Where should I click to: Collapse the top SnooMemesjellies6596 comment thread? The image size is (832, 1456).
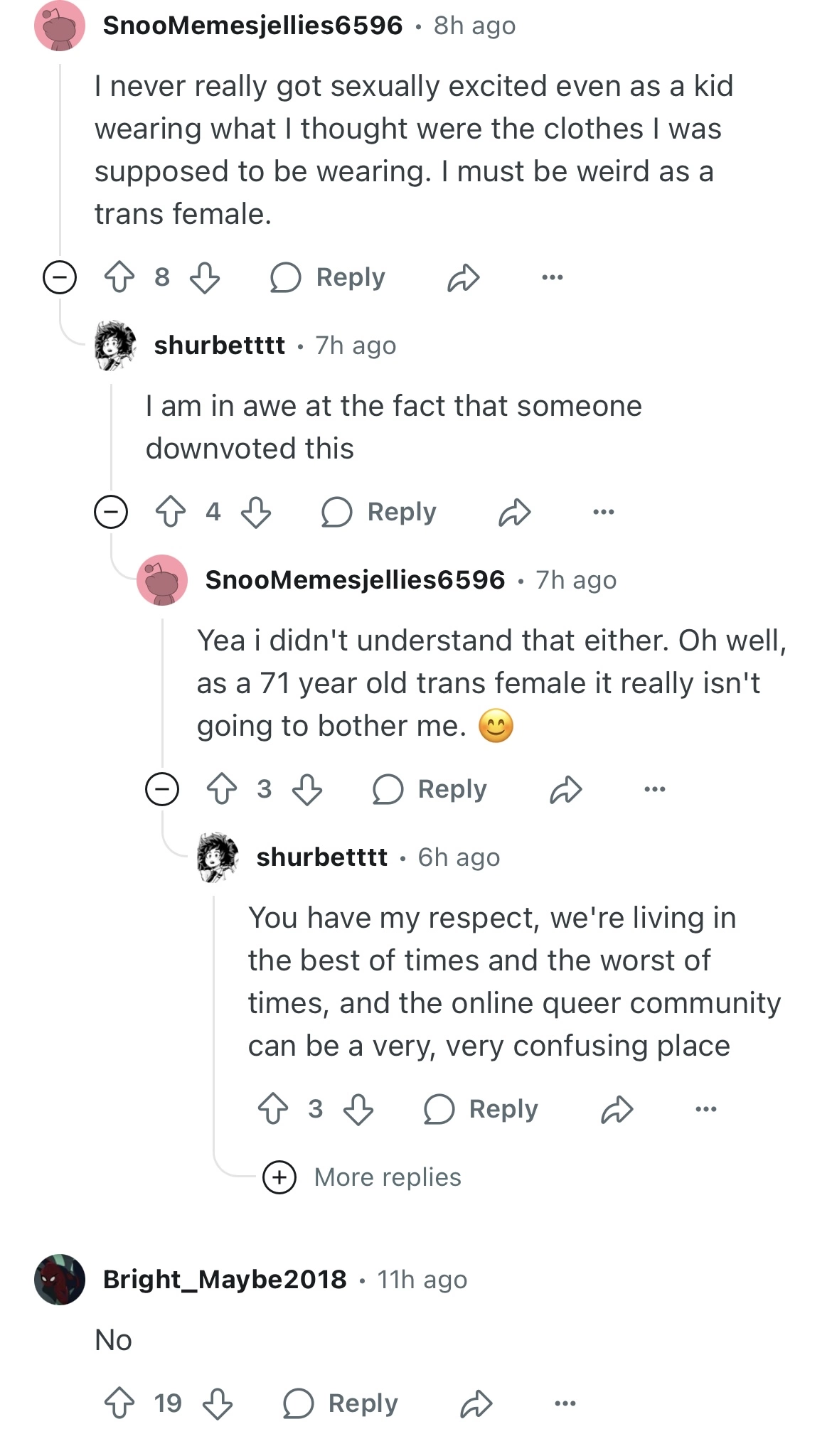pyautogui.click(x=60, y=277)
